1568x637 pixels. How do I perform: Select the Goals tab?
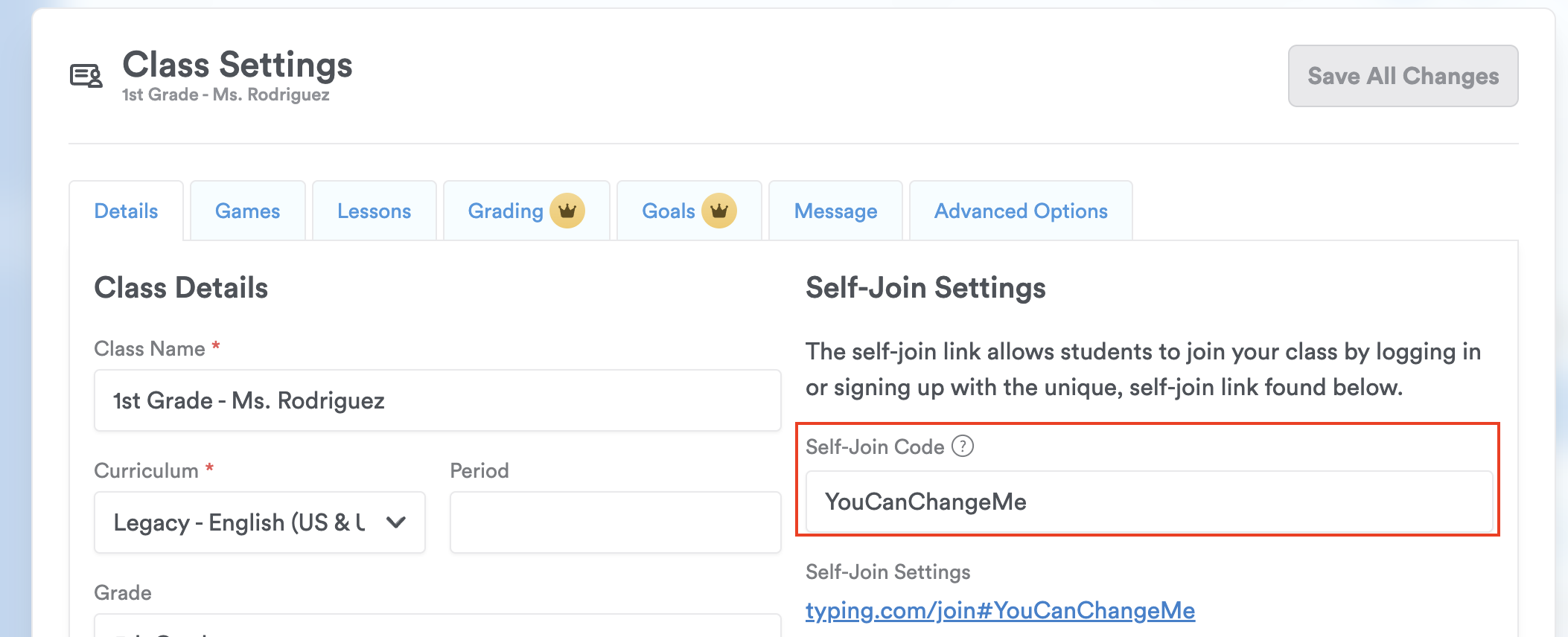[x=668, y=211]
